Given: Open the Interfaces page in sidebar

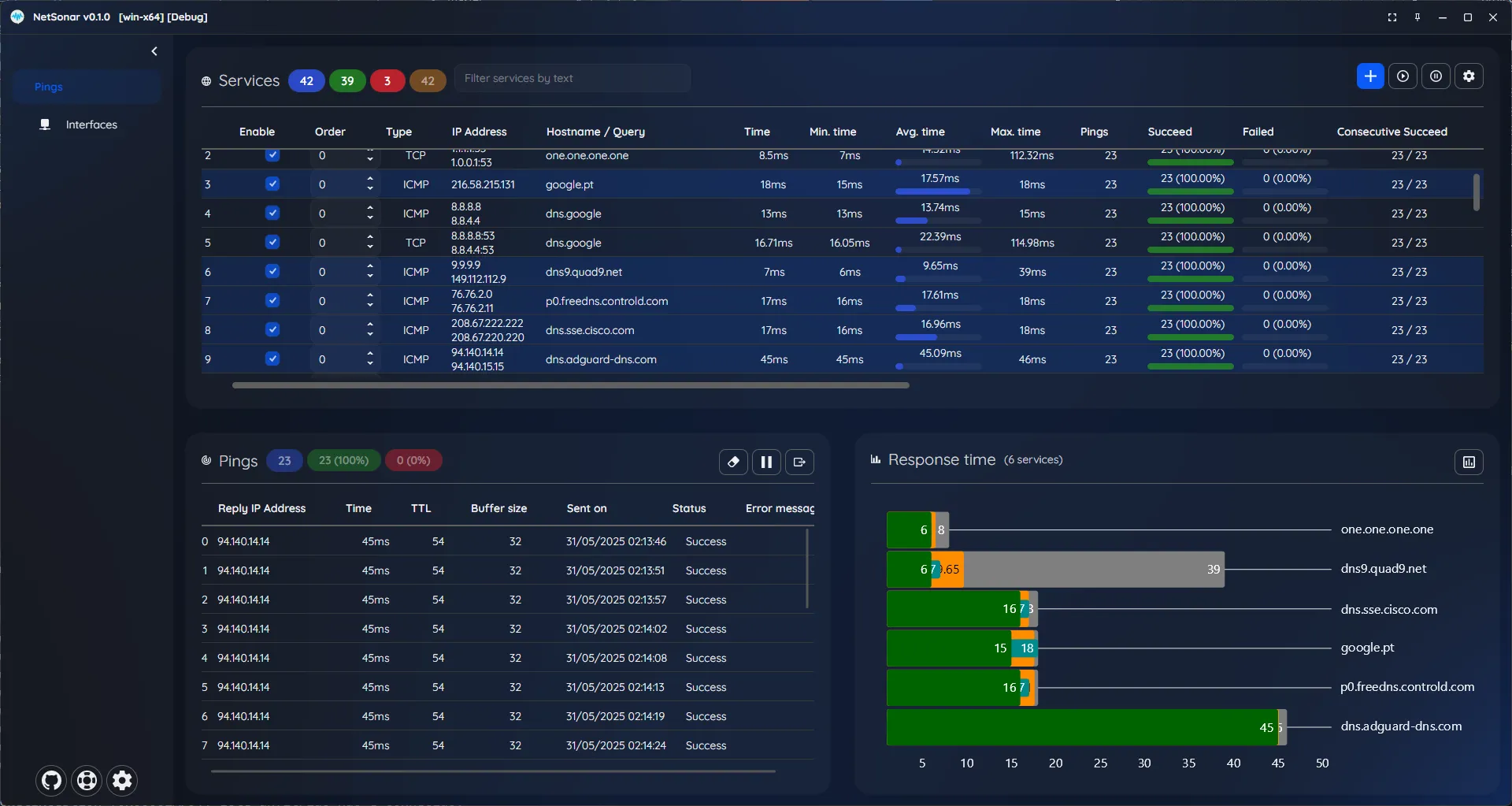Looking at the screenshot, I should pos(91,124).
